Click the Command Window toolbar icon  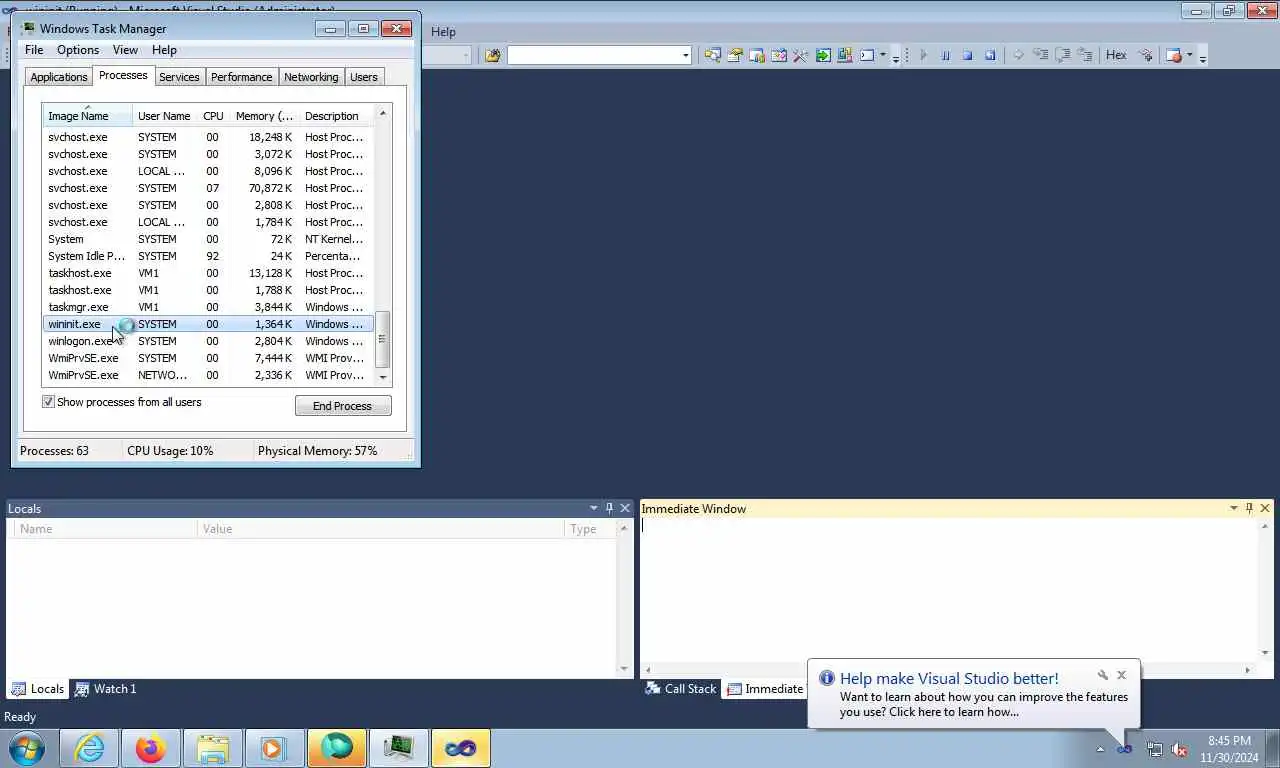pos(866,55)
